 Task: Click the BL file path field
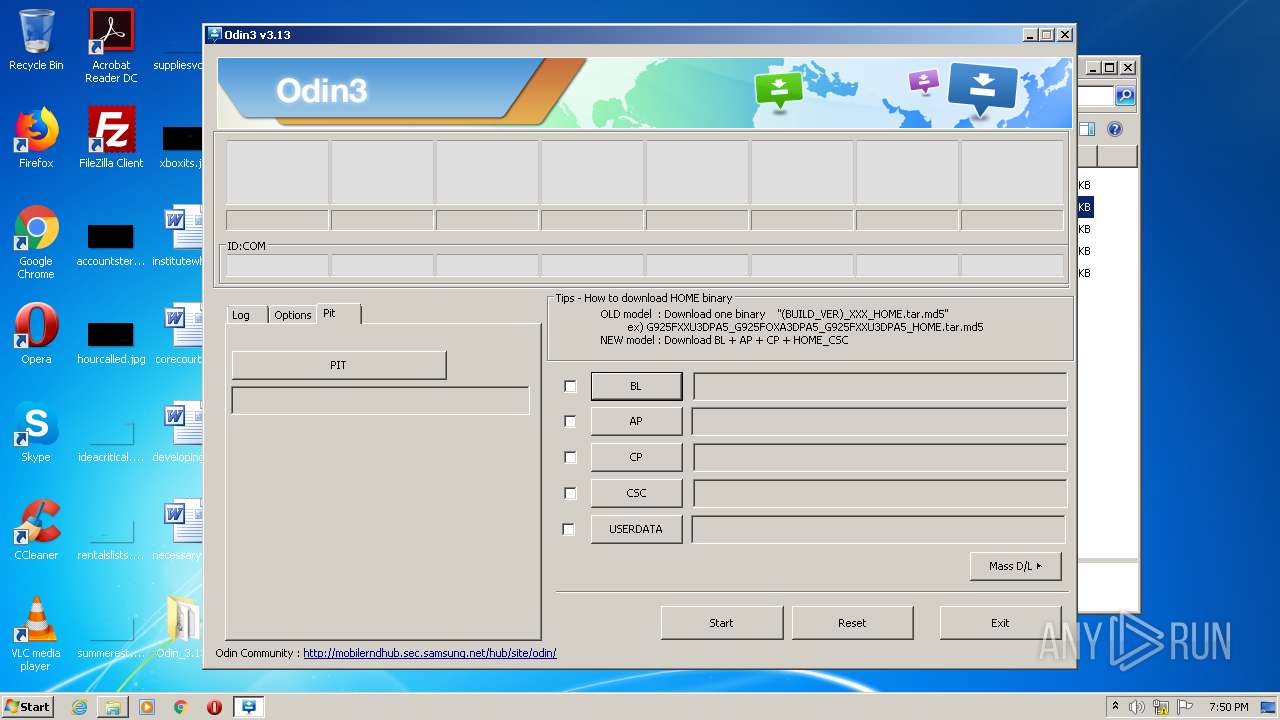click(880, 386)
